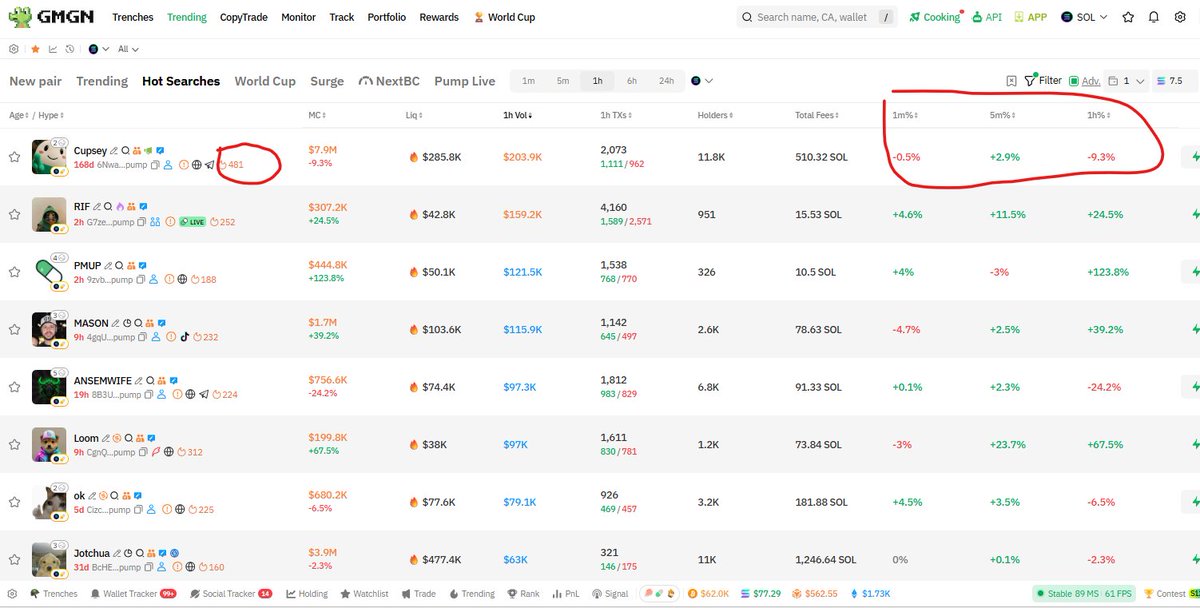This screenshot has width=1200, height=608.
Task: Switch to the Pump Live tab
Action: (464, 81)
